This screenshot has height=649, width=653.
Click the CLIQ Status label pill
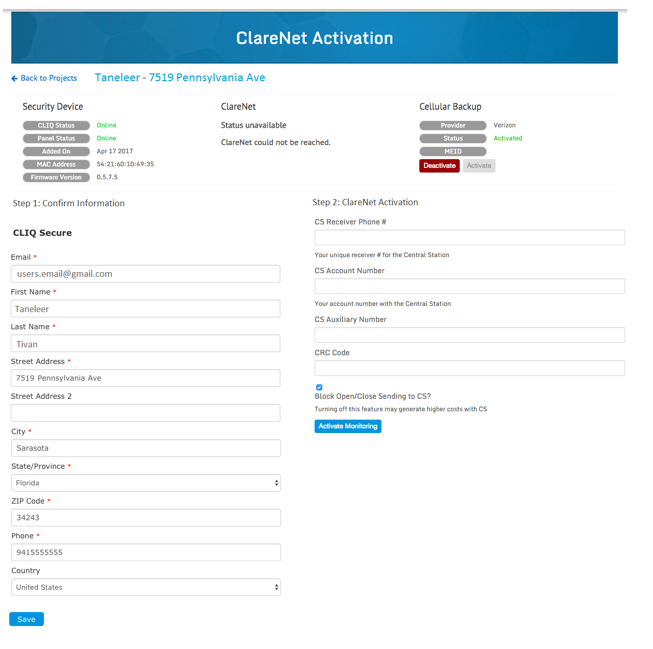[x=56, y=125]
